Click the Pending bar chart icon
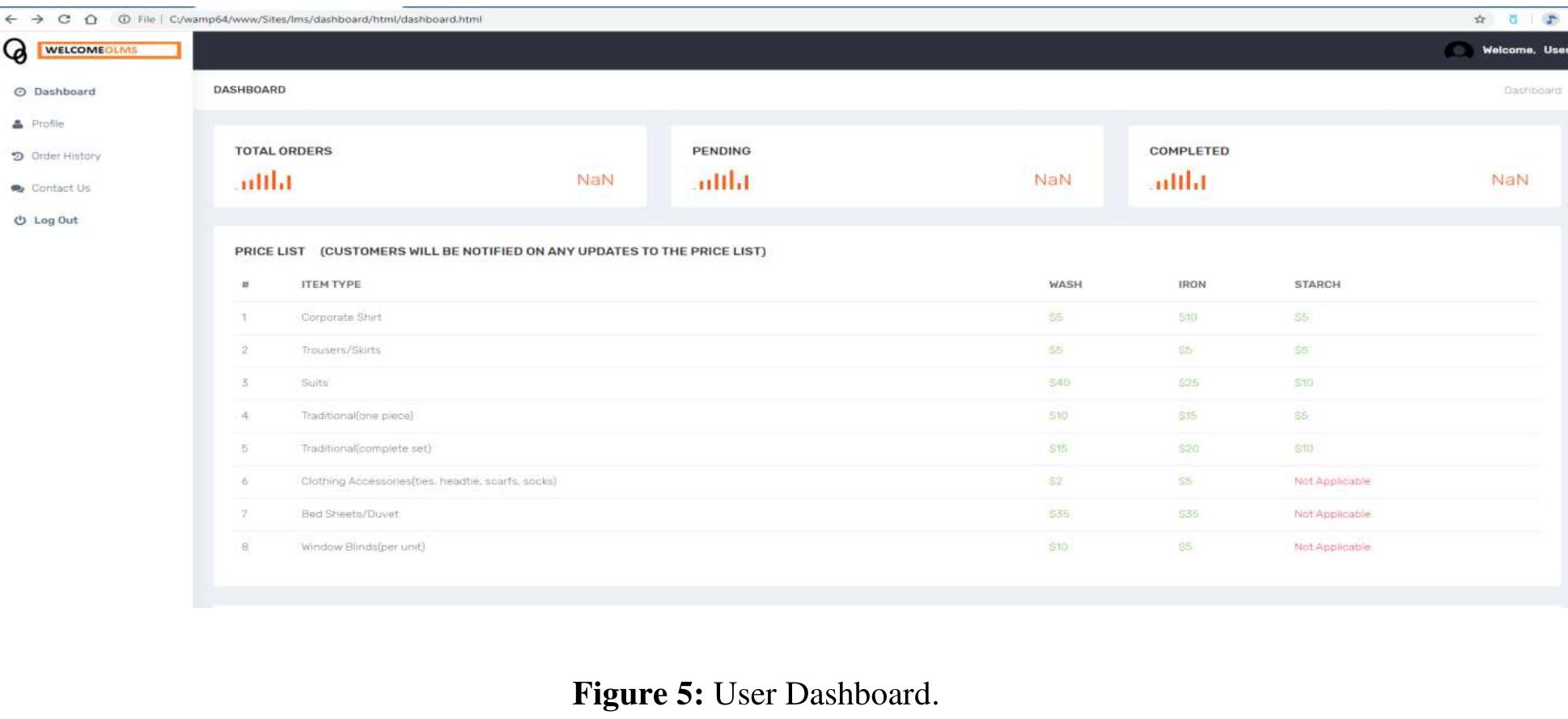The image size is (1568, 719). click(x=721, y=180)
